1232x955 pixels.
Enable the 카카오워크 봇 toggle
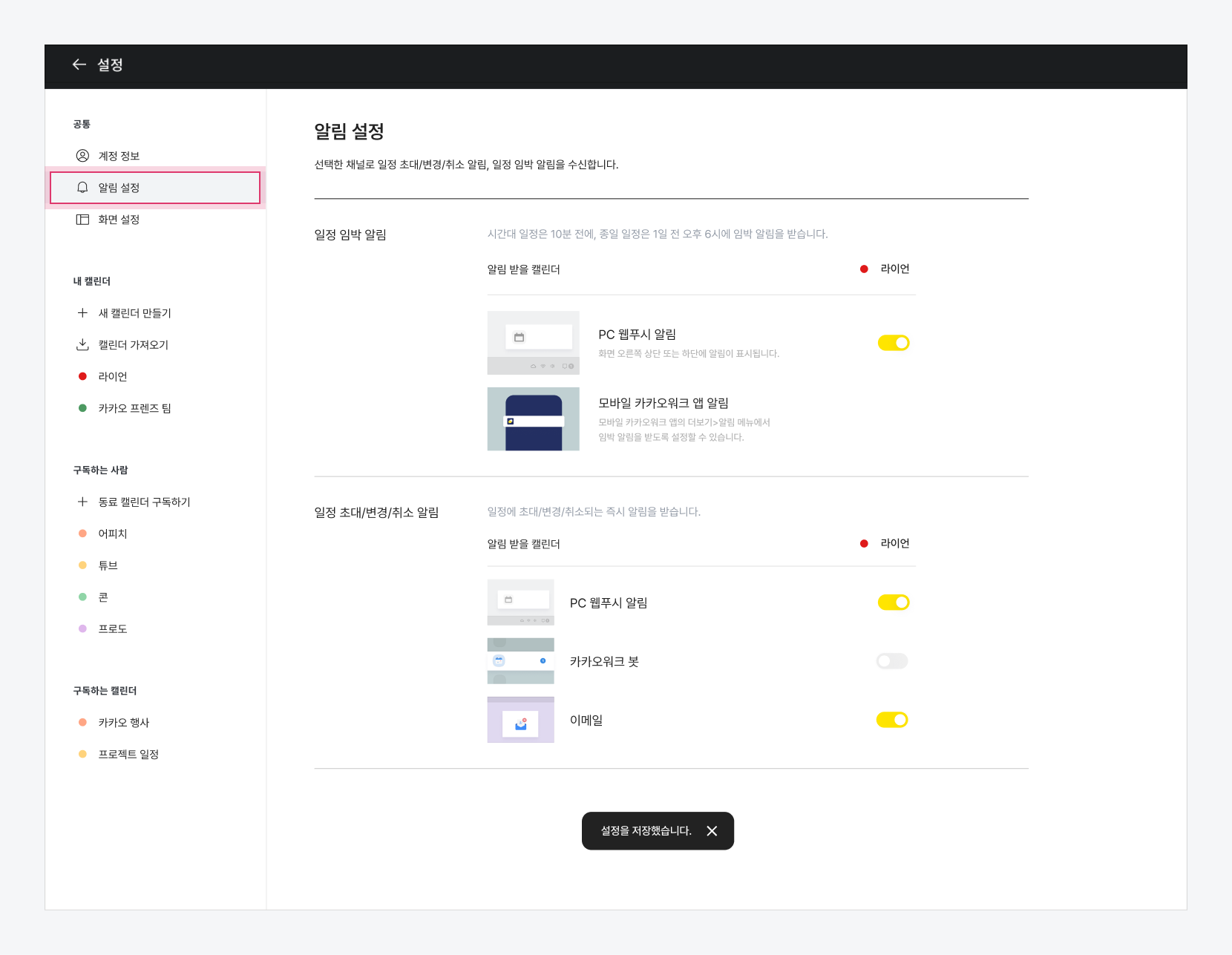click(x=892, y=661)
